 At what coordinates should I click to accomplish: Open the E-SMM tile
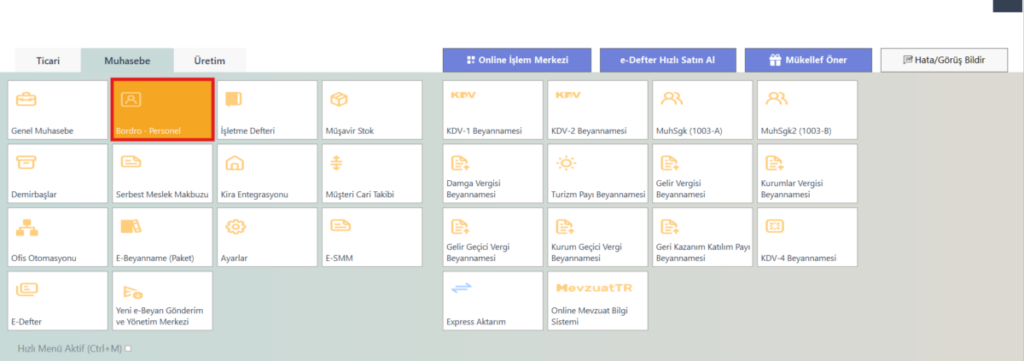(372, 237)
